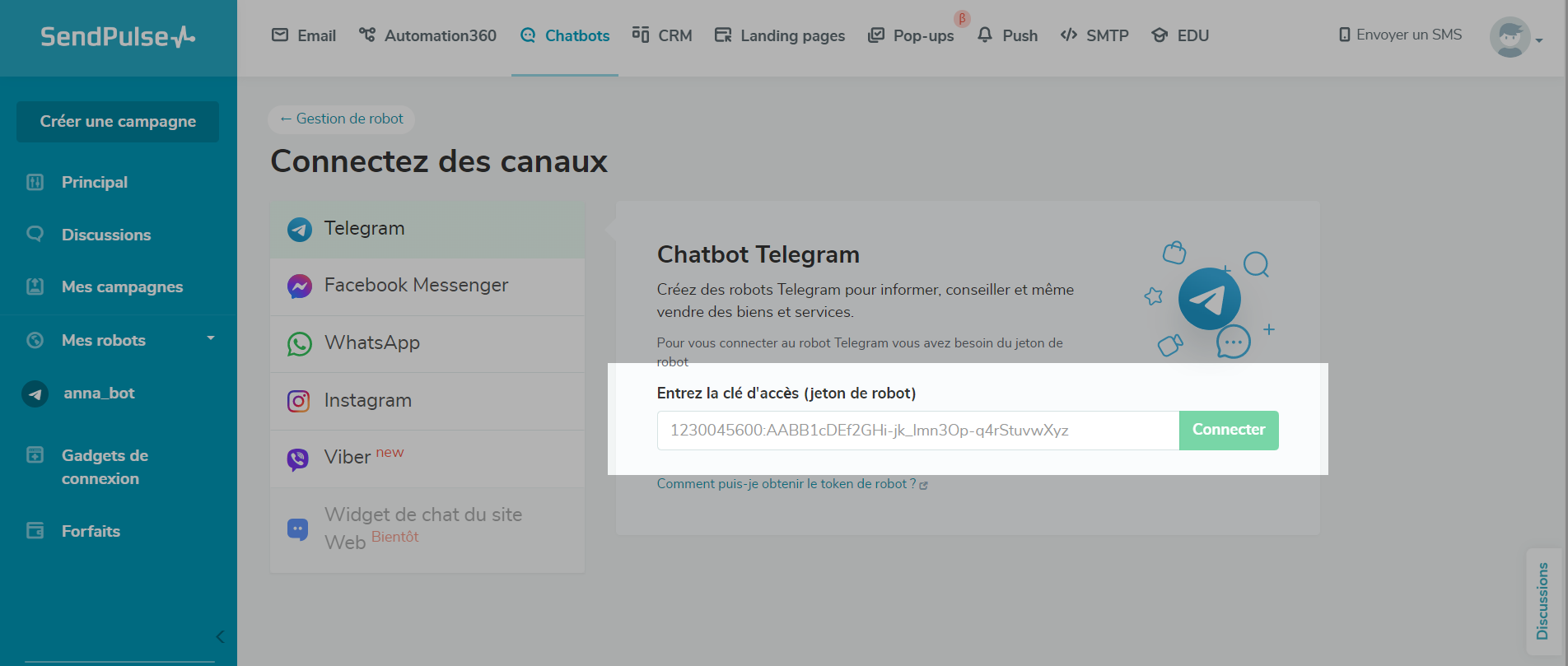The image size is (1568, 666).
Task: Open Push notifications section
Action: tap(1007, 35)
